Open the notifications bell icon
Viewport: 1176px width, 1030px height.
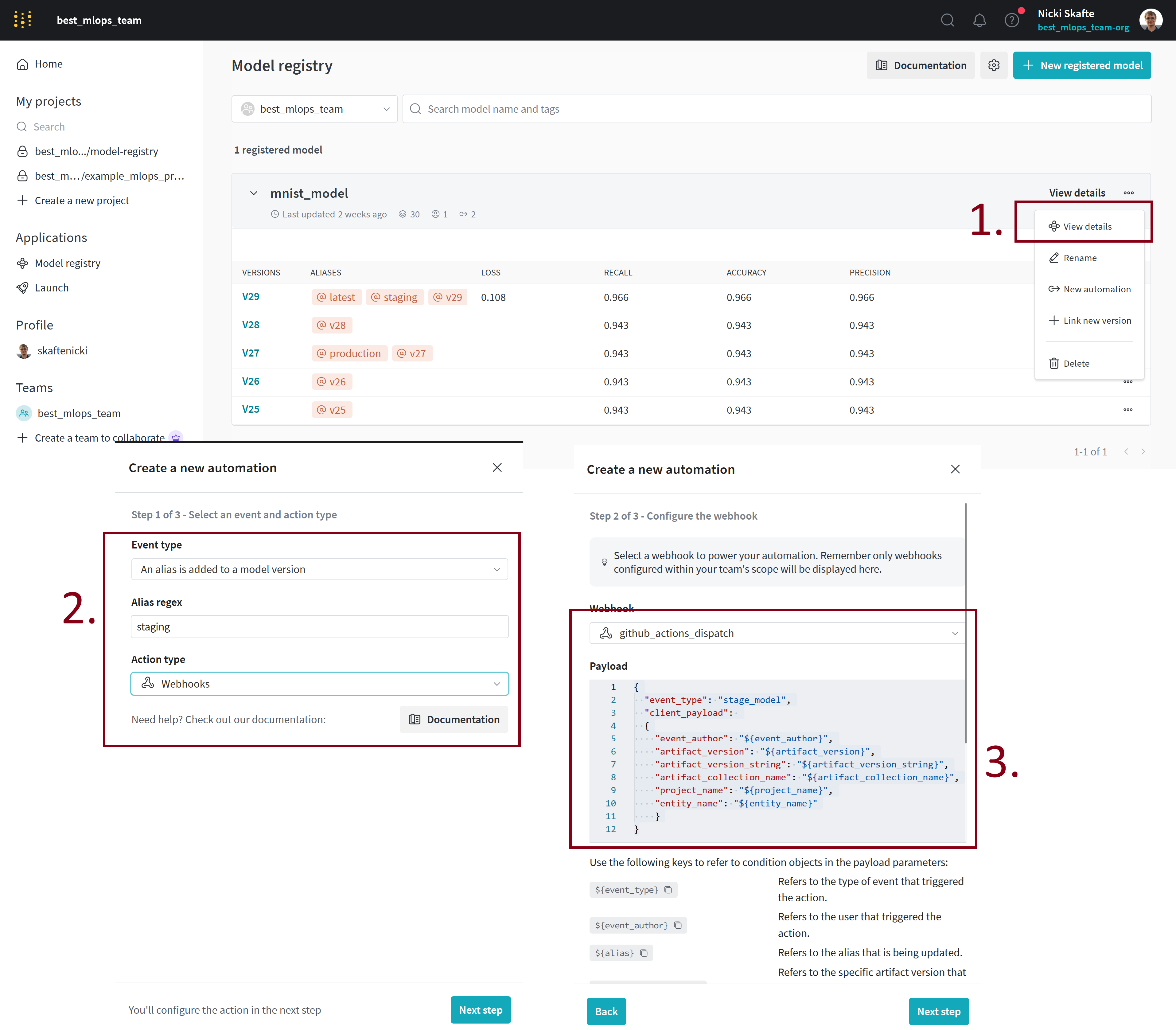coord(979,21)
